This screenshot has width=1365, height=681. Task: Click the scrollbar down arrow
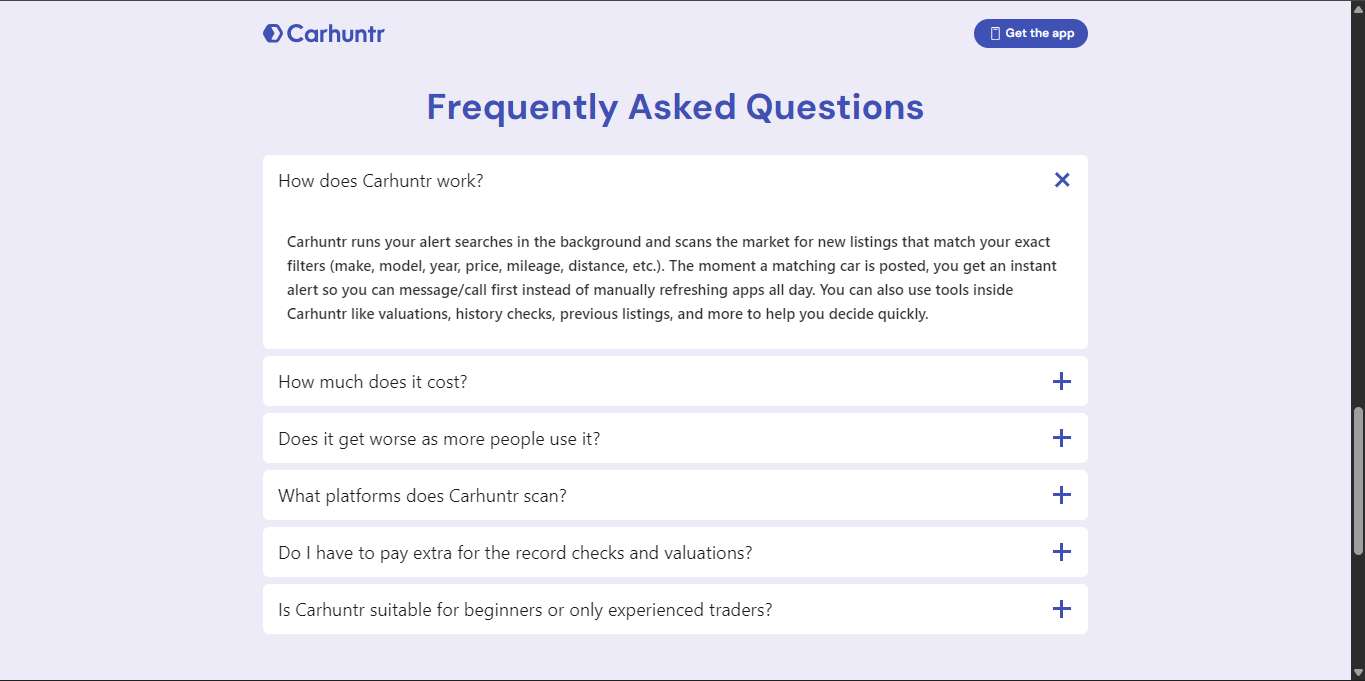tap(1358, 672)
